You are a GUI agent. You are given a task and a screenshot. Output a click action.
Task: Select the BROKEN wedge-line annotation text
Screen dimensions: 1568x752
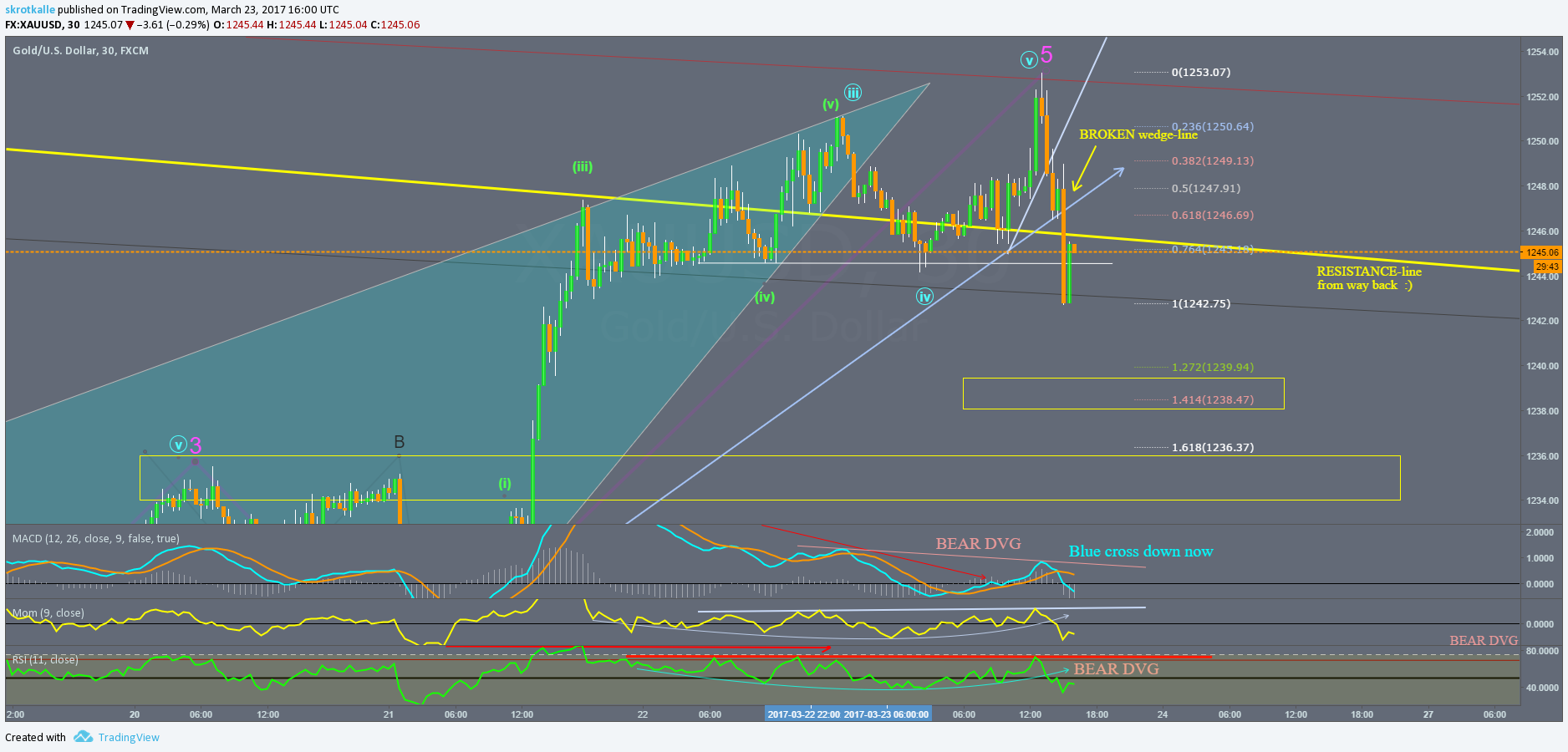(x=1138, y=135)
